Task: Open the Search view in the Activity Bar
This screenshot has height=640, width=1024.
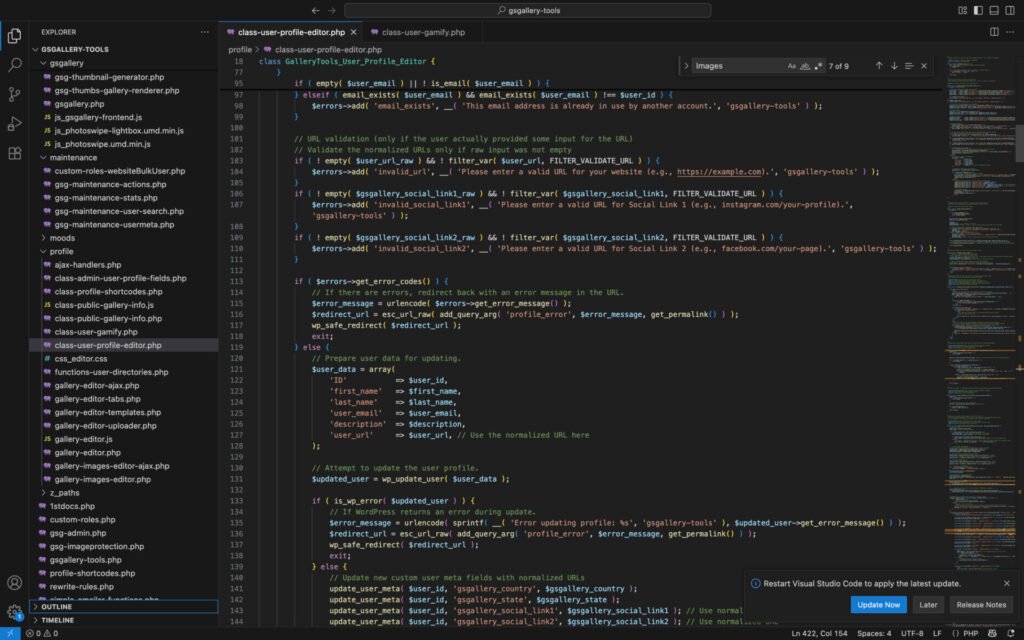Action: coord(13,65)
